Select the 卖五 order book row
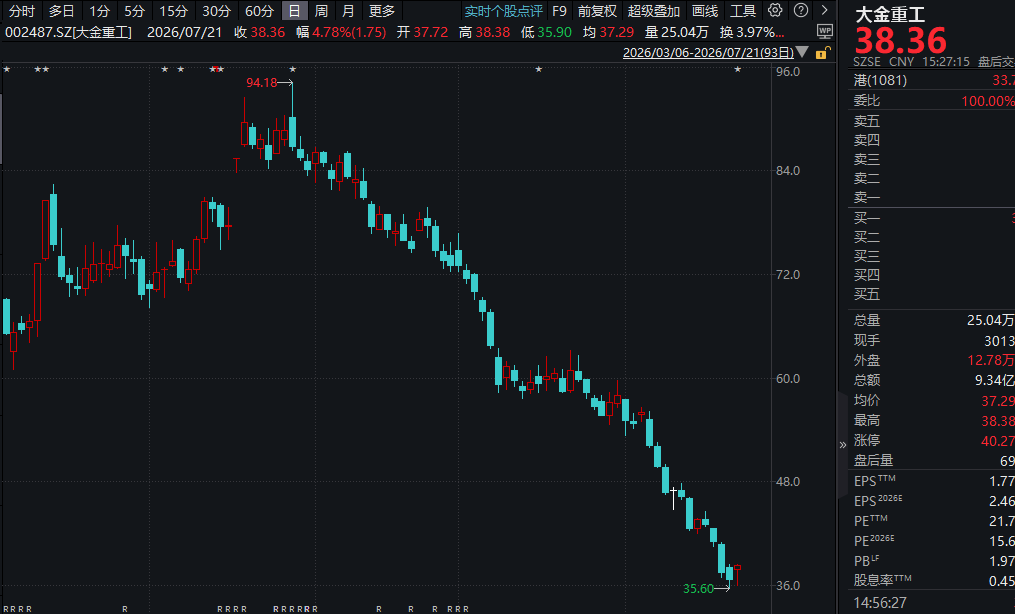This screenshot has width=1015, height=614. (x=931, y=121)
